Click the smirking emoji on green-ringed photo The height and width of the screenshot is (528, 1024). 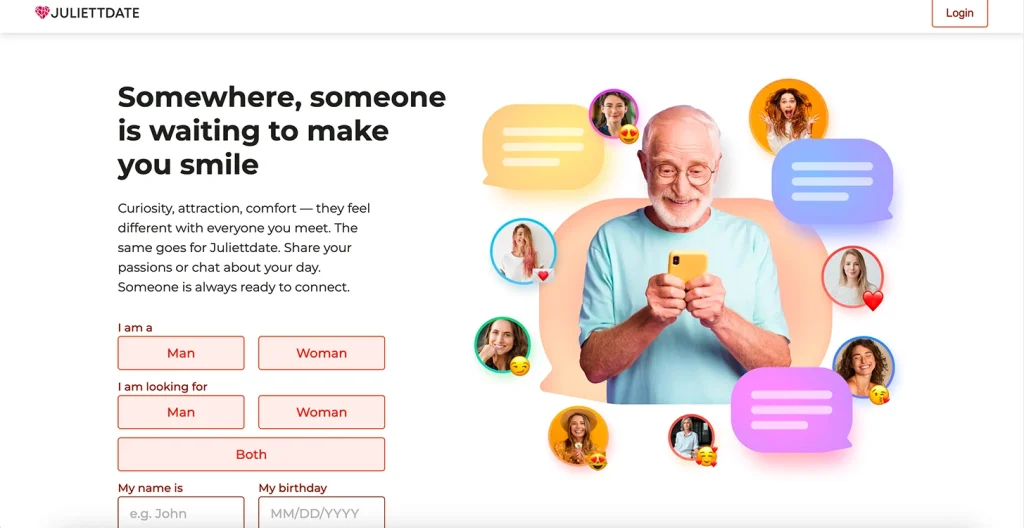(x=519, y=365)
